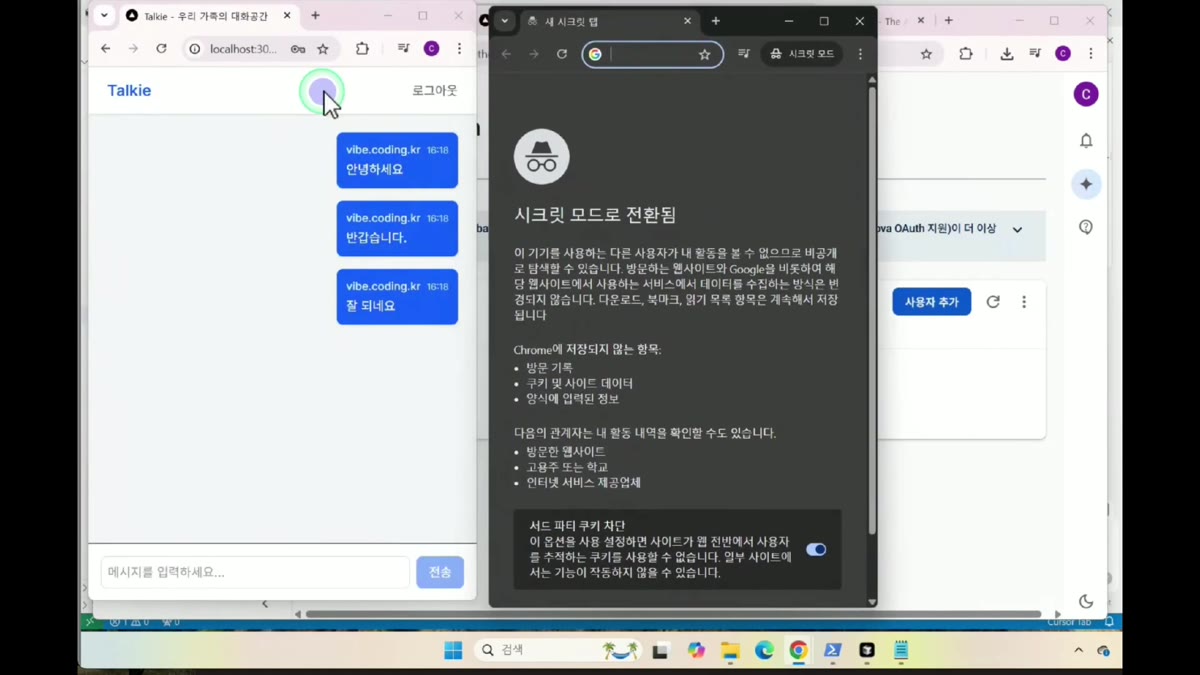Image resolution: width=1200 pixels, height=675 pixels.
Task: Open the notifications bell icon
Action: 1086,141
